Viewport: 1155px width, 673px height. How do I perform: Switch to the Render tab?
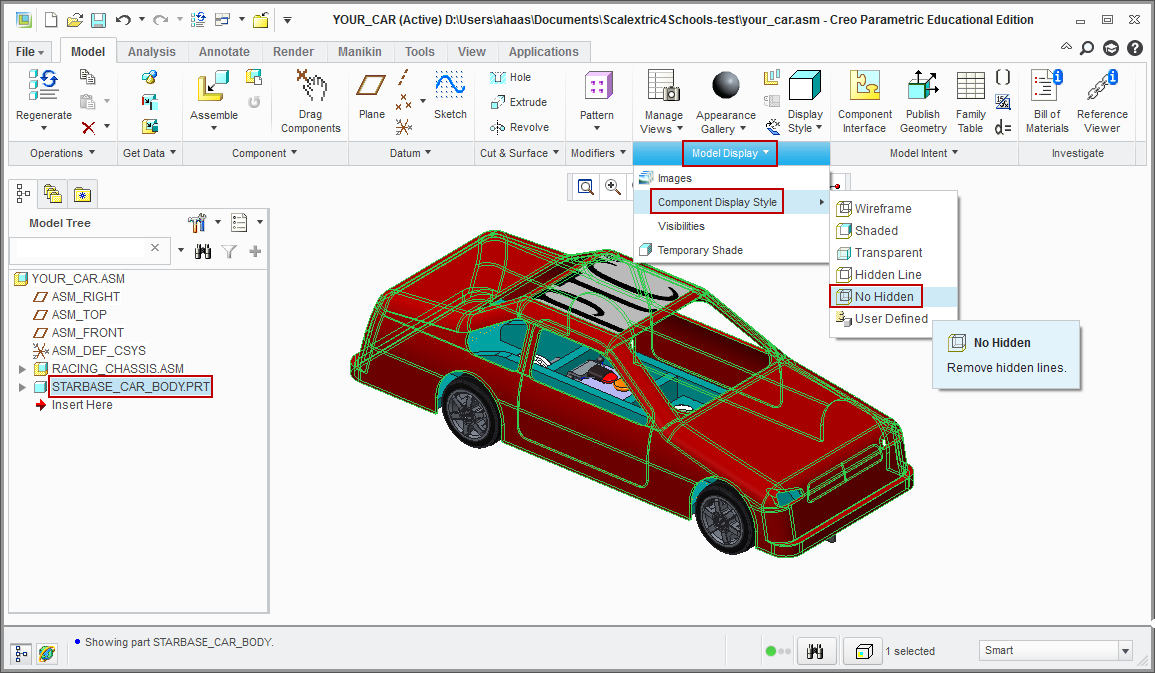(293, 52)
